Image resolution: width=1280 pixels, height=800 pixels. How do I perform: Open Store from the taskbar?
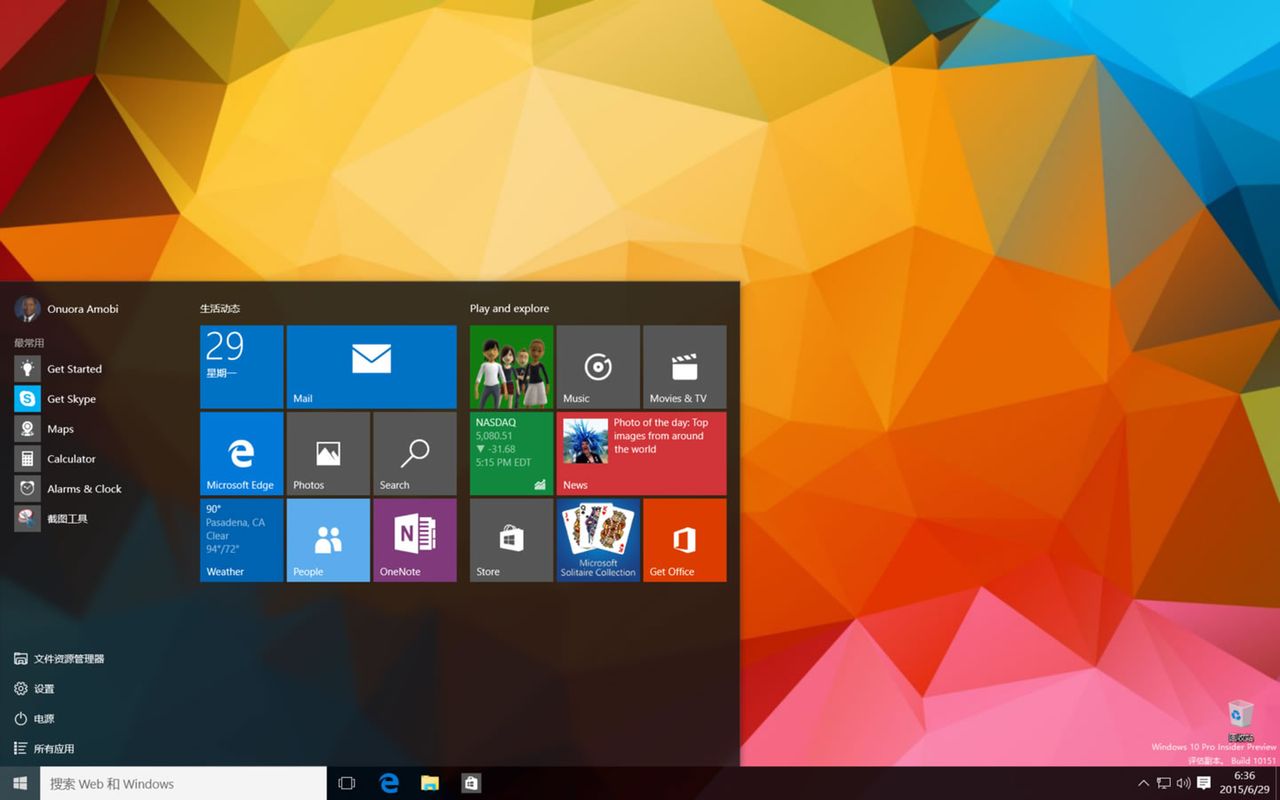[471, 784]
